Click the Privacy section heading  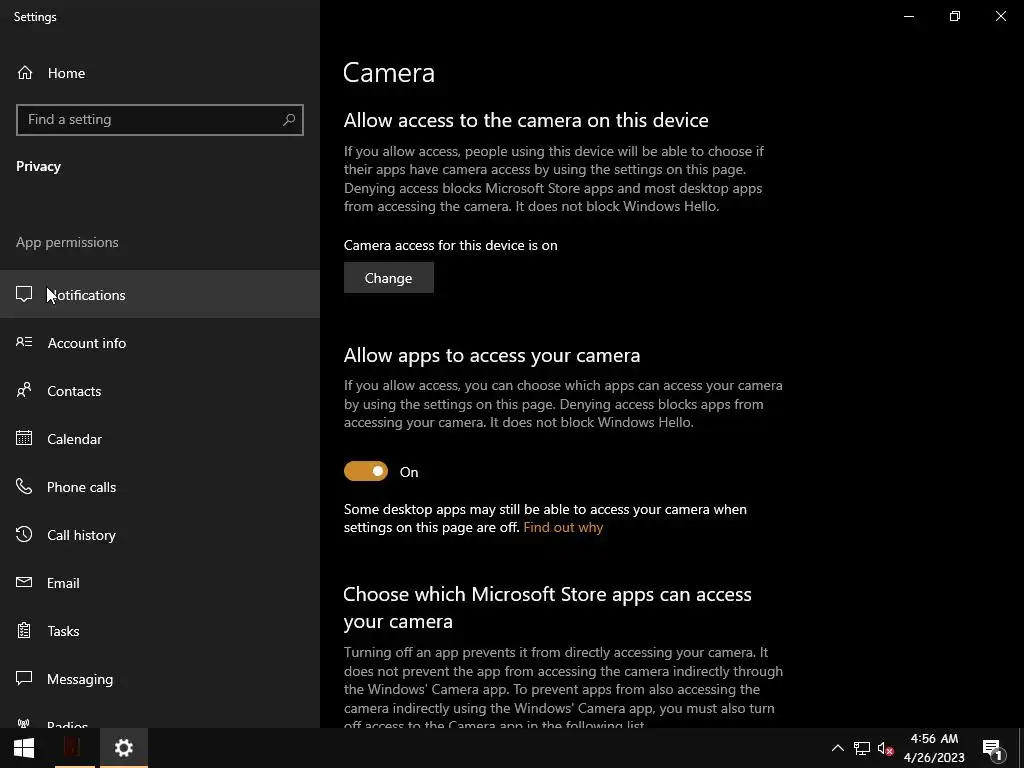(x=39, y=166)
